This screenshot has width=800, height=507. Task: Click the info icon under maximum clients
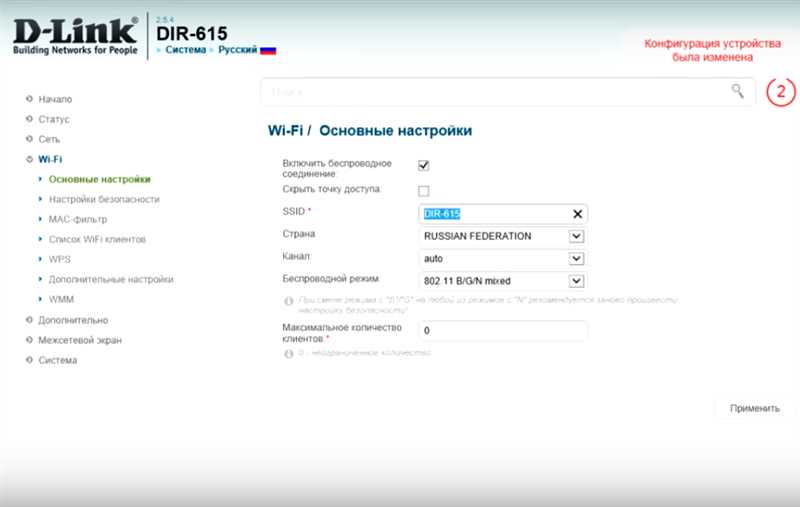289,353
